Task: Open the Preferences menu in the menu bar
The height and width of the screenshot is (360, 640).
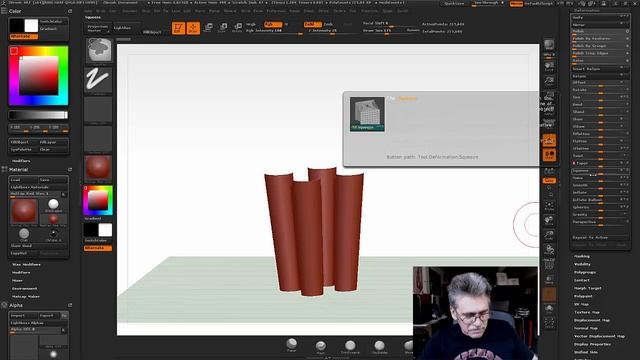Action: [276, 11]
